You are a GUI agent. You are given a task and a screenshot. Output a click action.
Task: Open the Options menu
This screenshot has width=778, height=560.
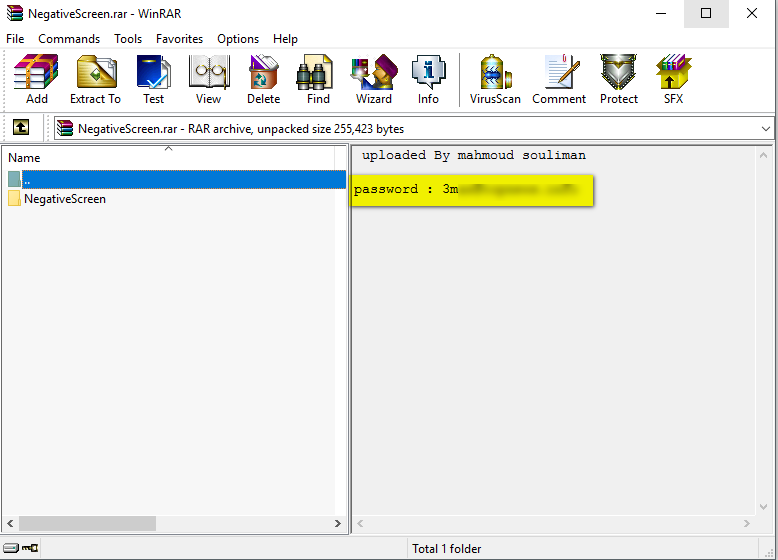coord(238,39)
